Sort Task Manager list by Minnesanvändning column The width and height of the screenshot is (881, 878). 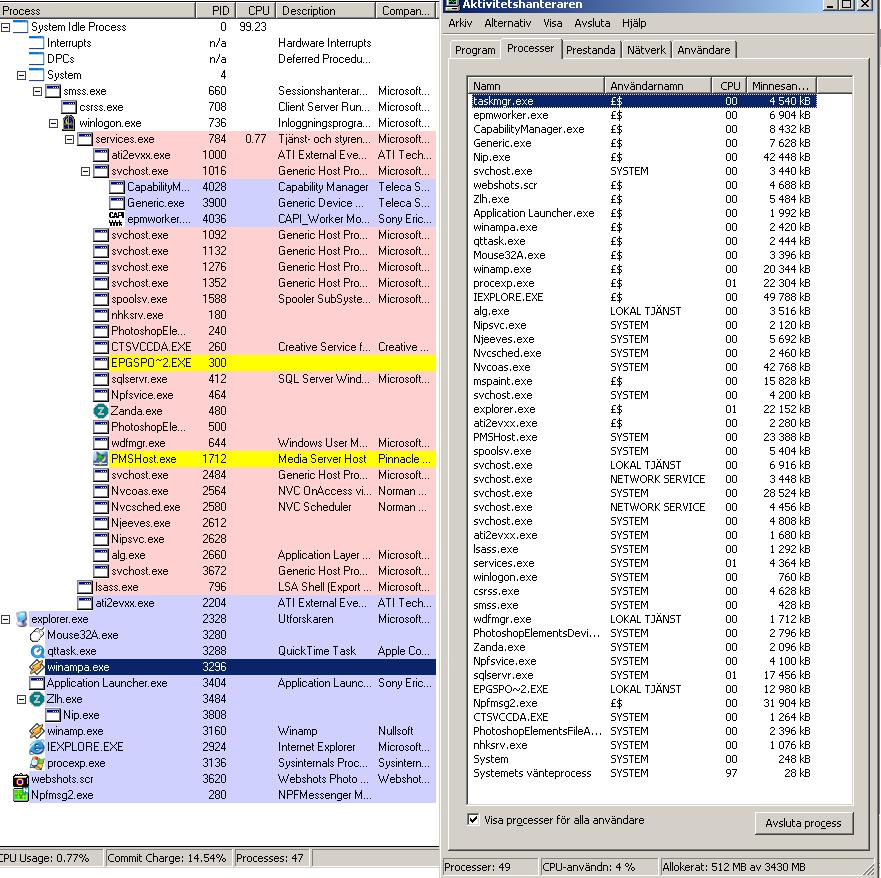click(x=781, y=86)
